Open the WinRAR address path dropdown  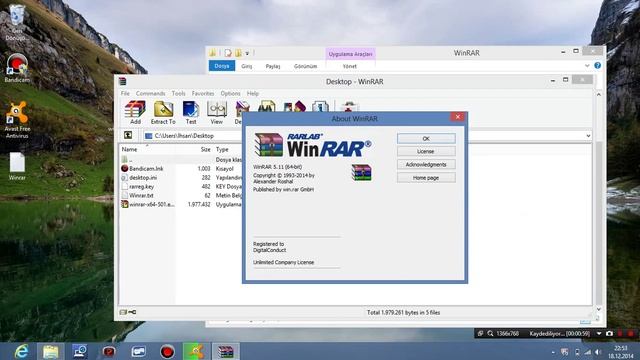588,136
